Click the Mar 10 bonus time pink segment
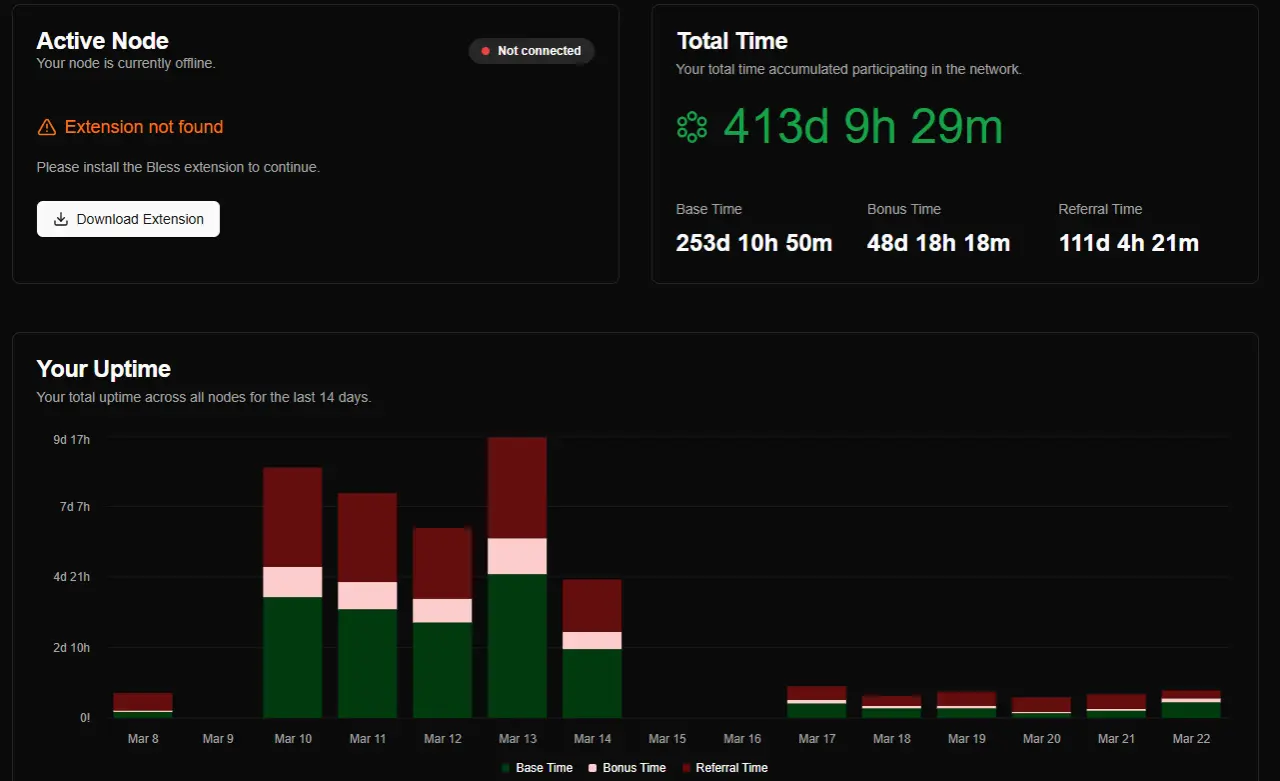This screenshot has width=1280, height=781. 292,582
